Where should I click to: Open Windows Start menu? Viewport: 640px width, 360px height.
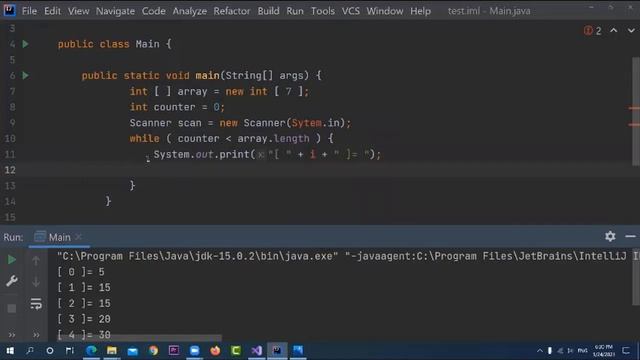click(x=10, y=351)
